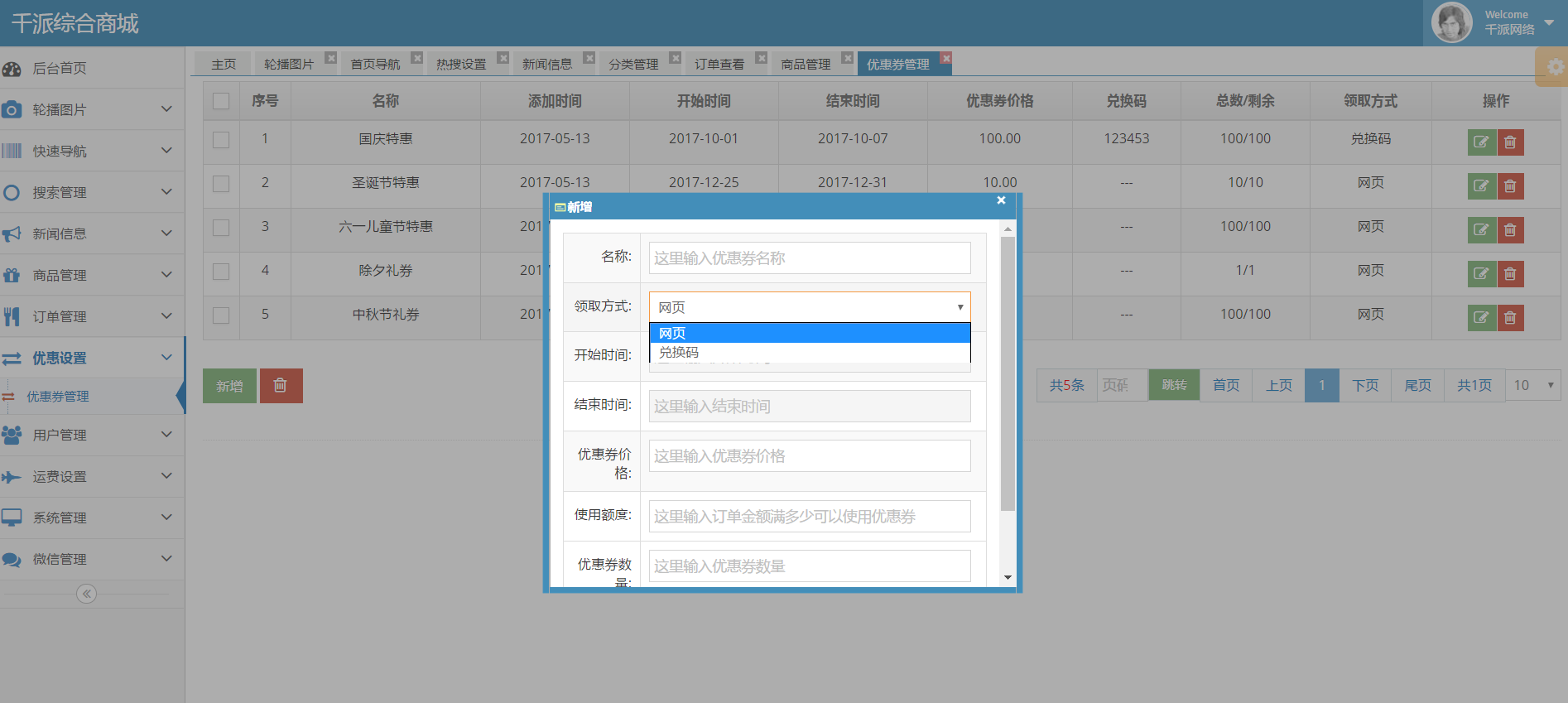Click the red batch delete trash button

point(281,386)
